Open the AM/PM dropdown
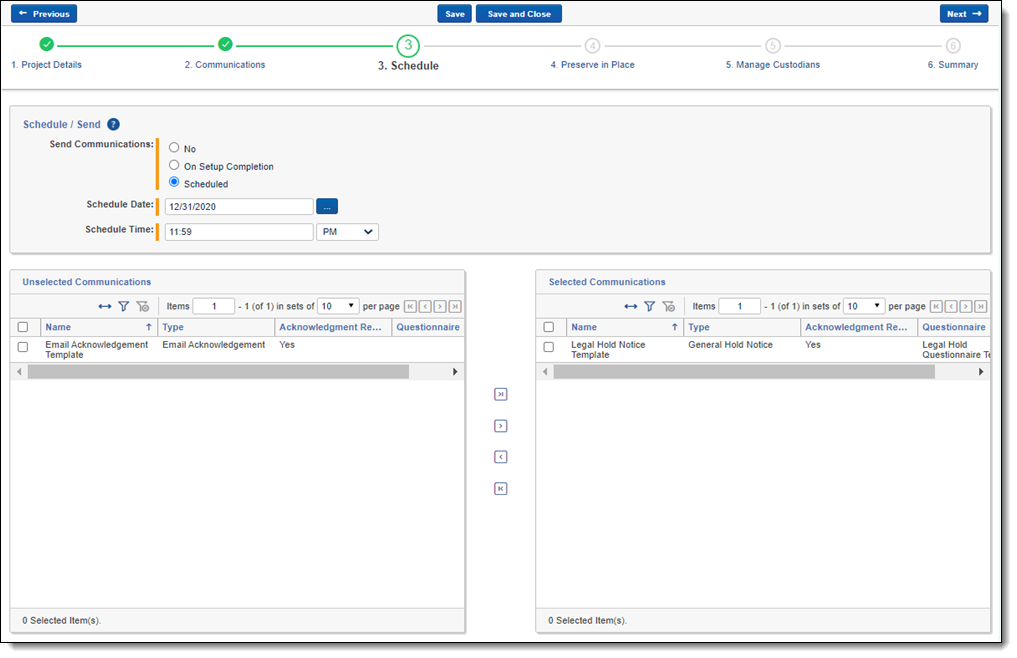The height and width of the screenshot is (658, 1017). [x=347, y=232]
